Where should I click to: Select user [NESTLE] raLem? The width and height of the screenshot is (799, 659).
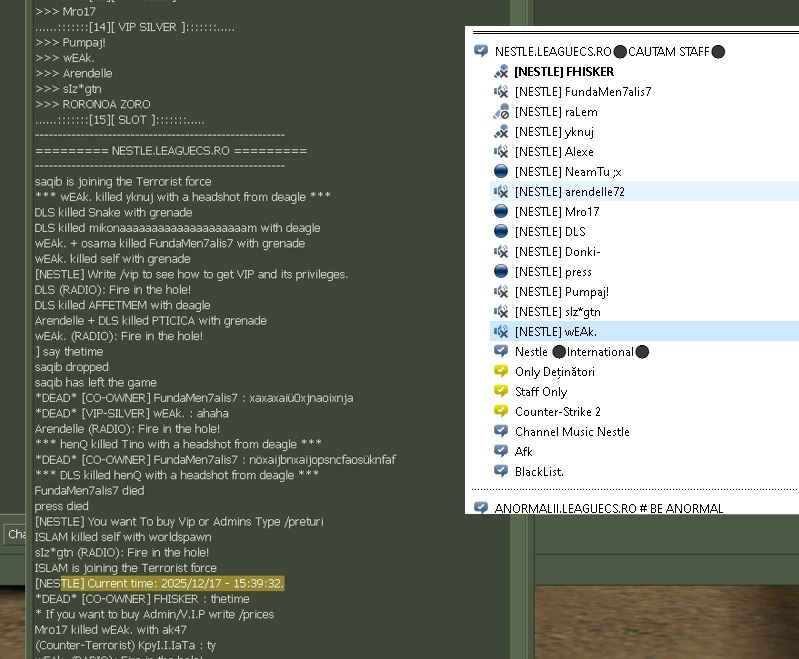556,112
